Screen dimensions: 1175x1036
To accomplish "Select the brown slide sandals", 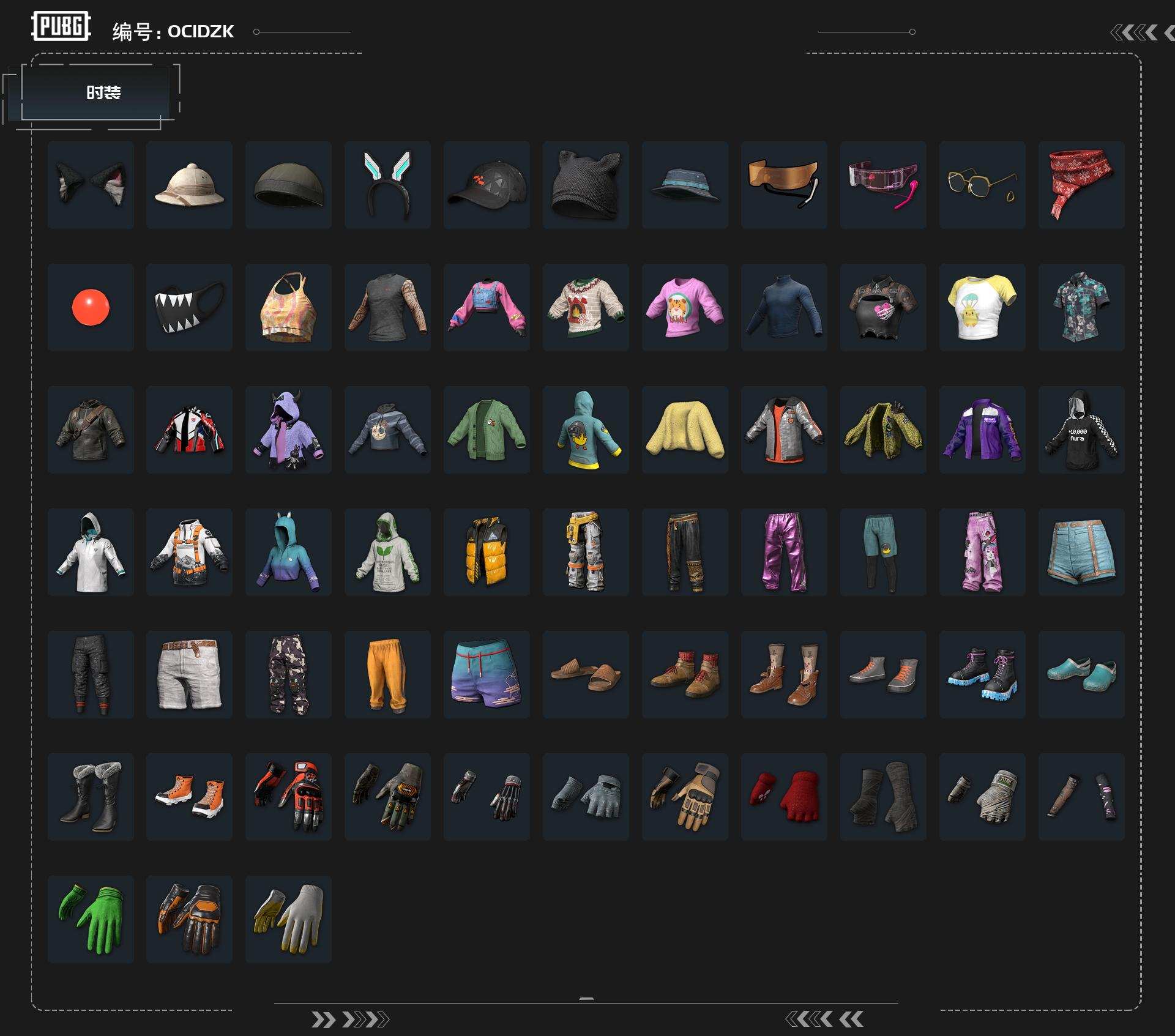I will pyautogui.click(x=586, y=674).
